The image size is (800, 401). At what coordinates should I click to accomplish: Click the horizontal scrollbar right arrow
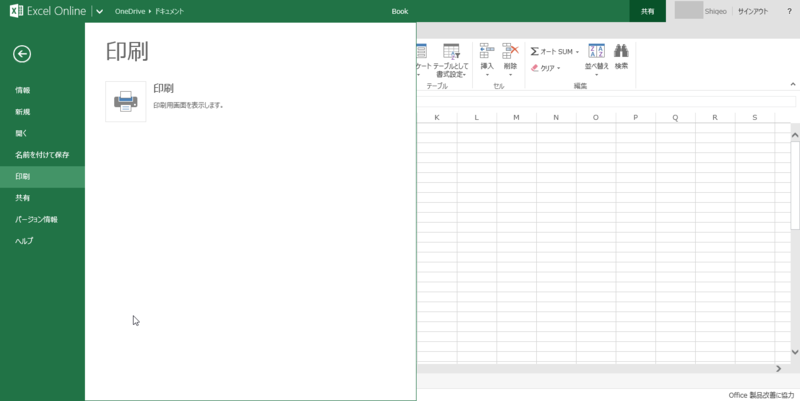(779, 368)
